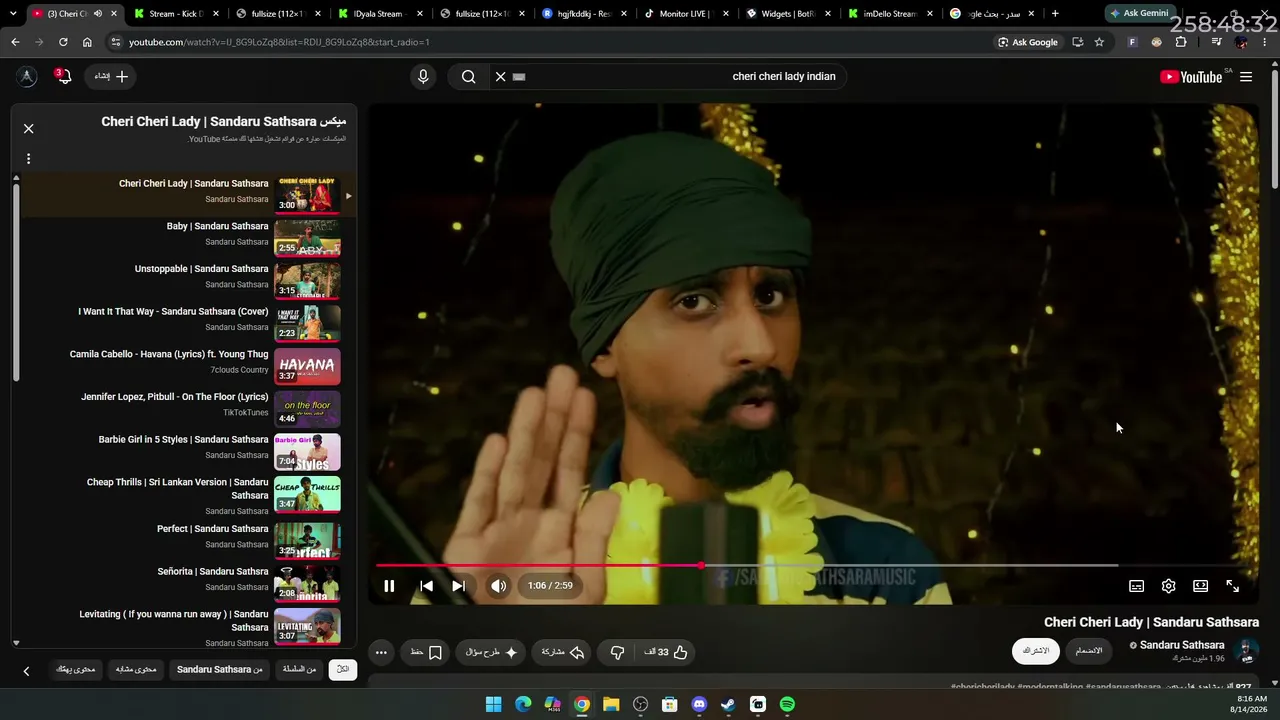The height and width of the screenshot is (720, 1280).
Task: Open Discord from the taskbar
Action: tap(699, 704)
